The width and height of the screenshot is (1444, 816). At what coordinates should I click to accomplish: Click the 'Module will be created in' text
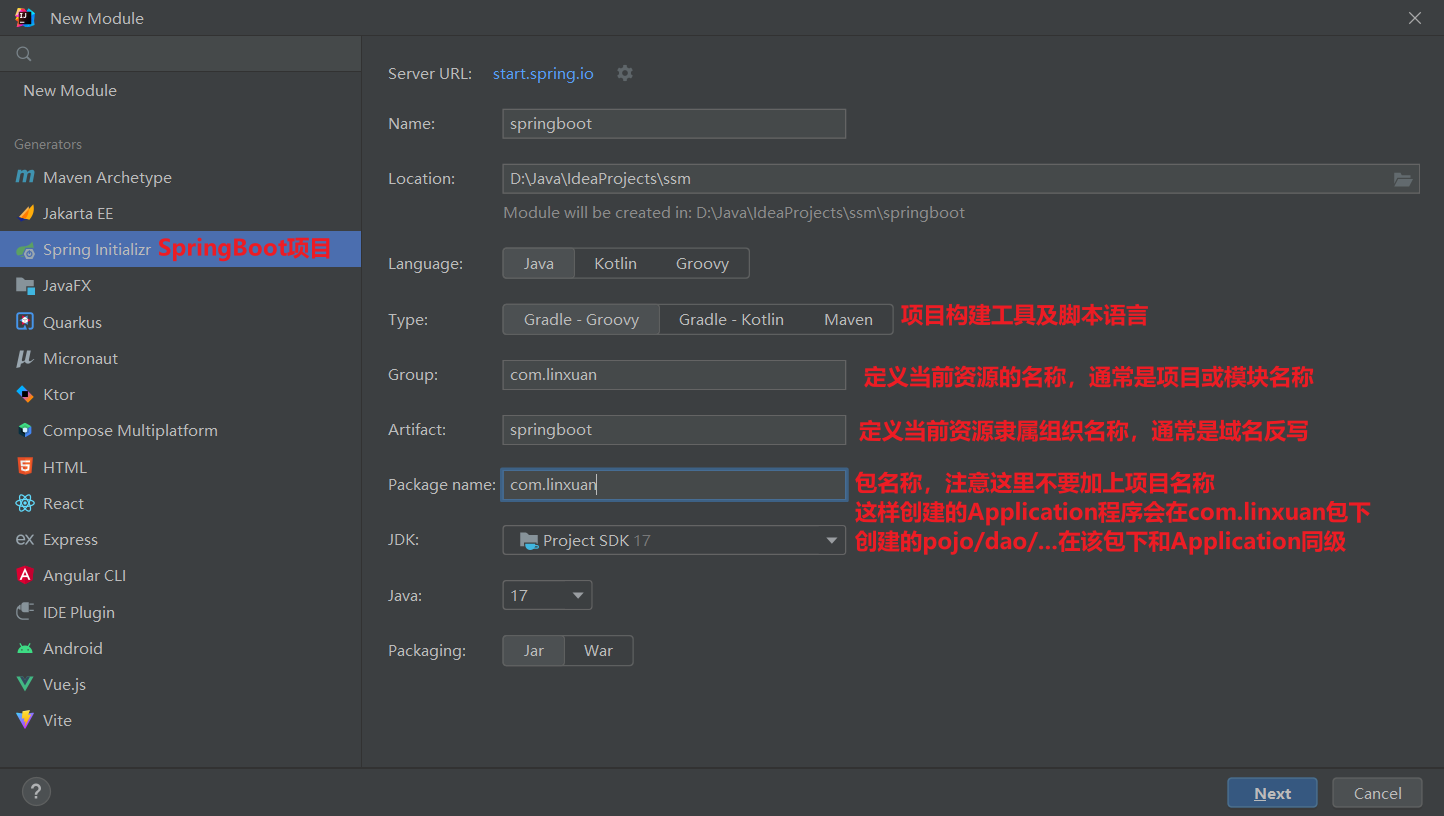click(x=734, y=212)
